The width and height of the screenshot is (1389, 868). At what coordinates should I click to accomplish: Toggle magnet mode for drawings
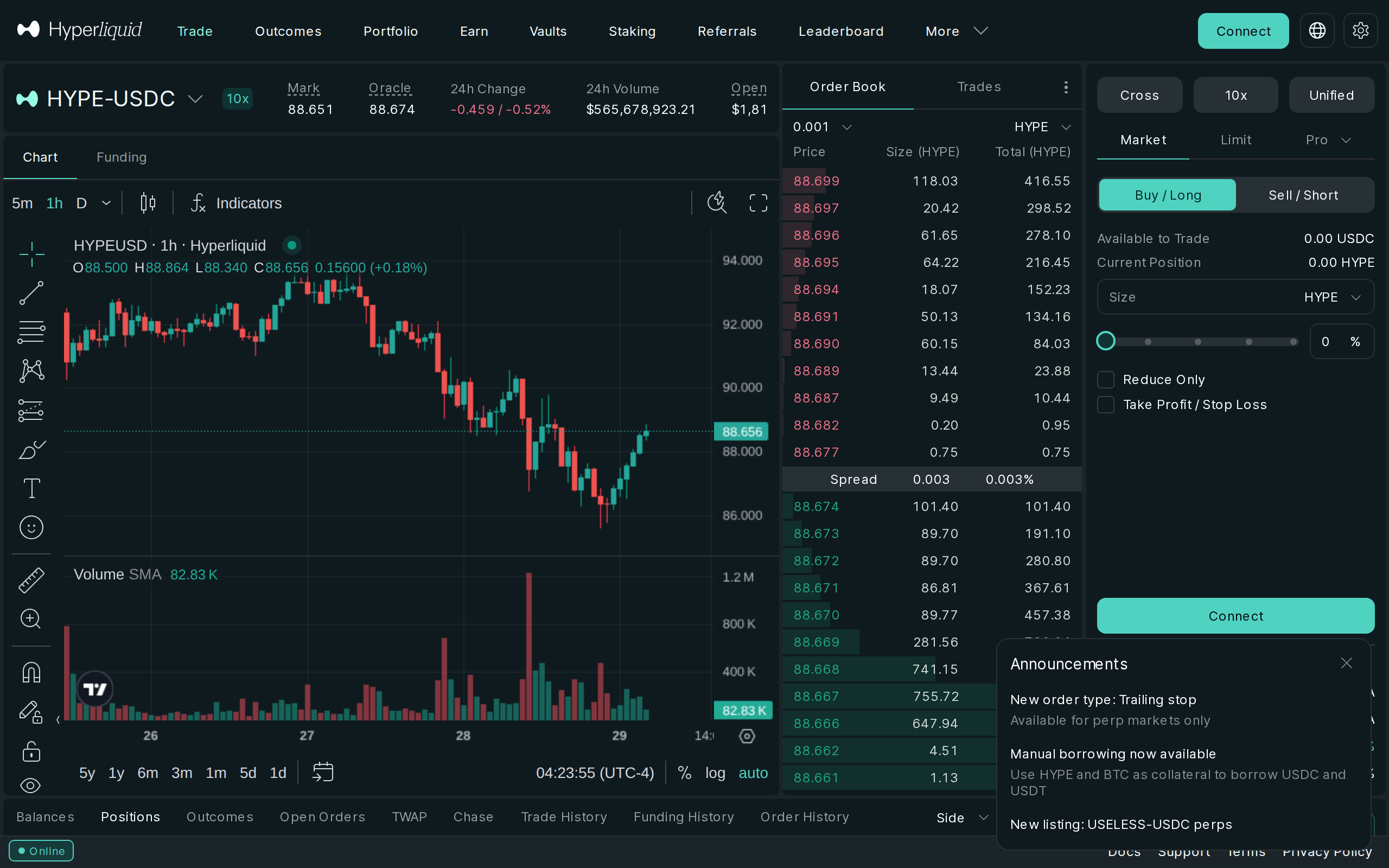pos(31,672)
